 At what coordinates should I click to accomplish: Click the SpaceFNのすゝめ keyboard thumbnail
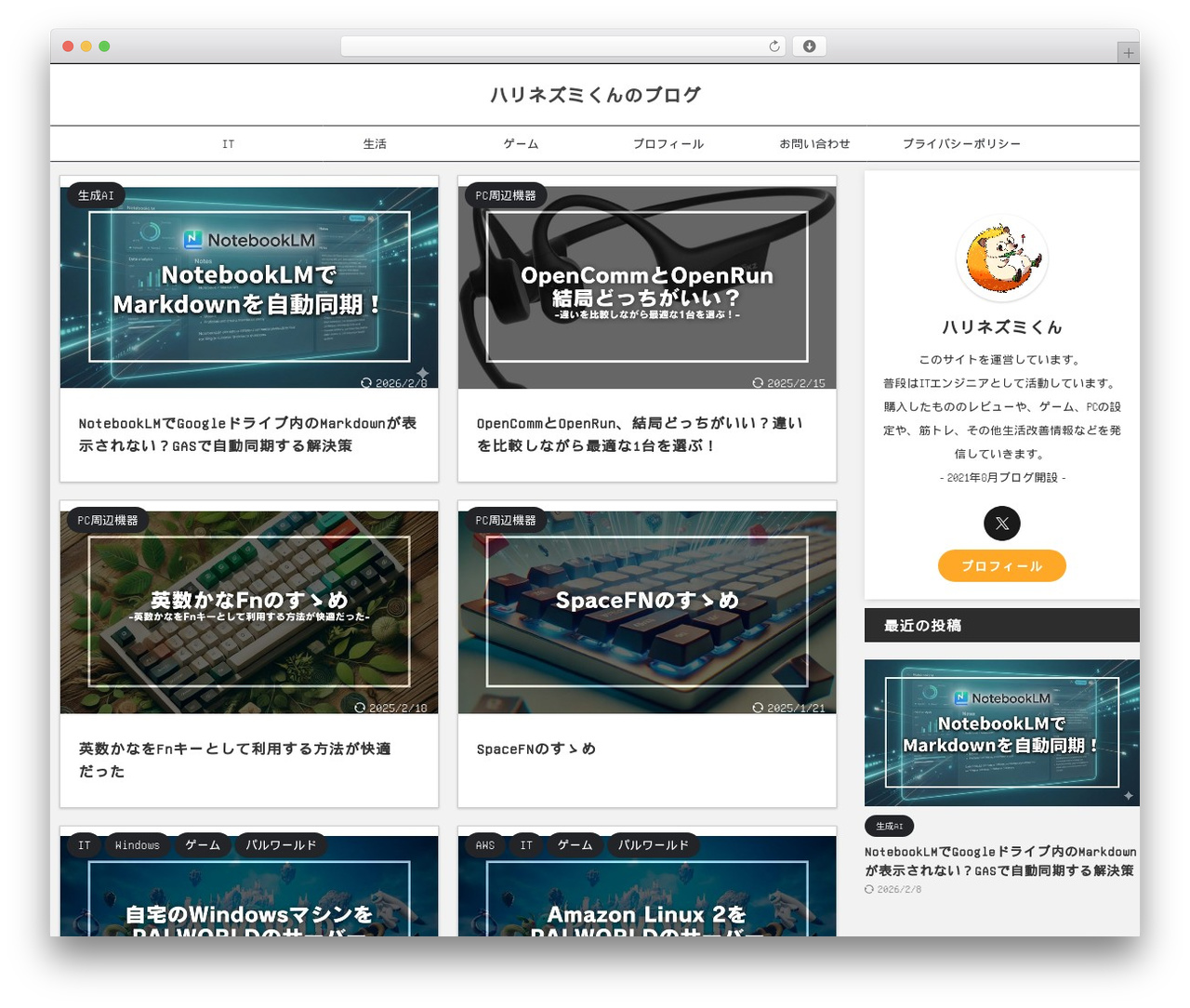(647, 612)
